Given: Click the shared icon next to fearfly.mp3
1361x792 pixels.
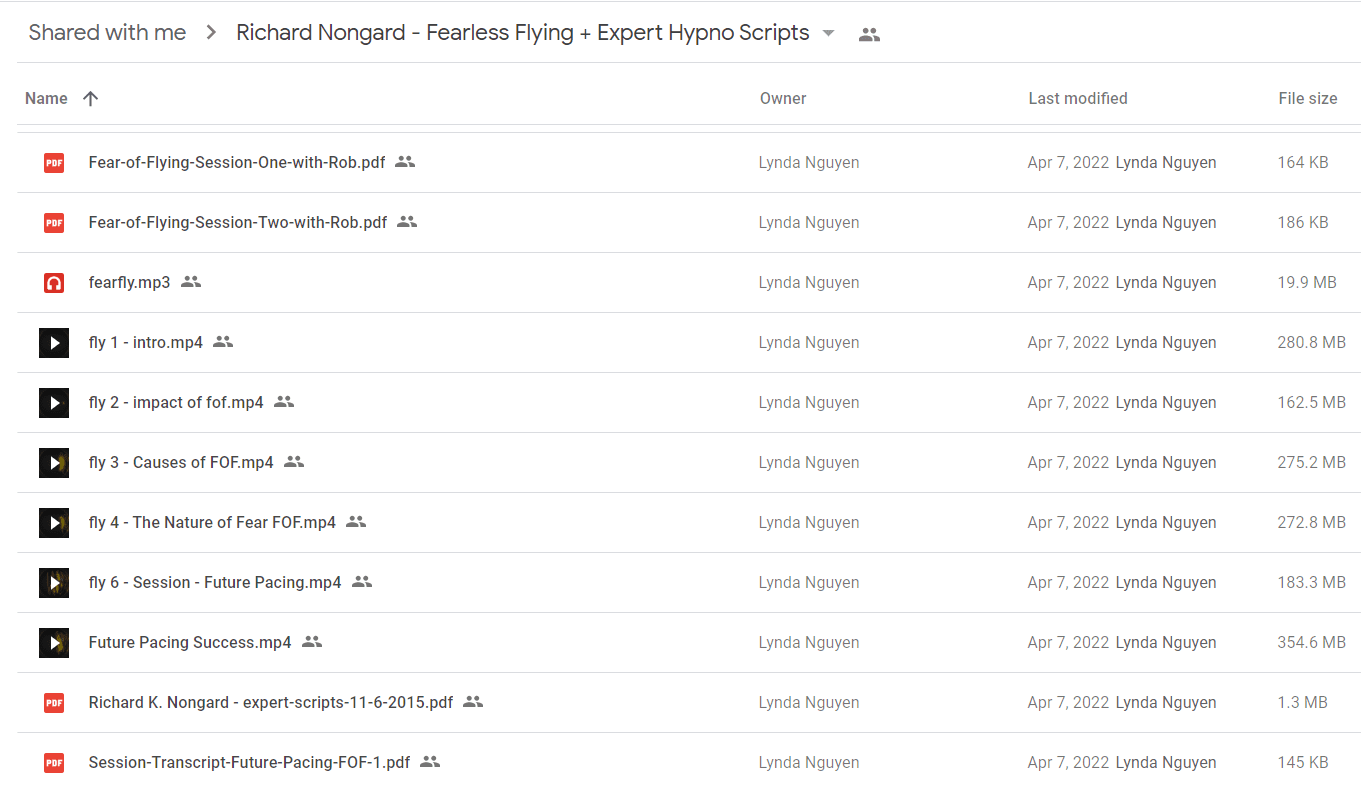Looking at the screenshot, I should tap(191, 282).
